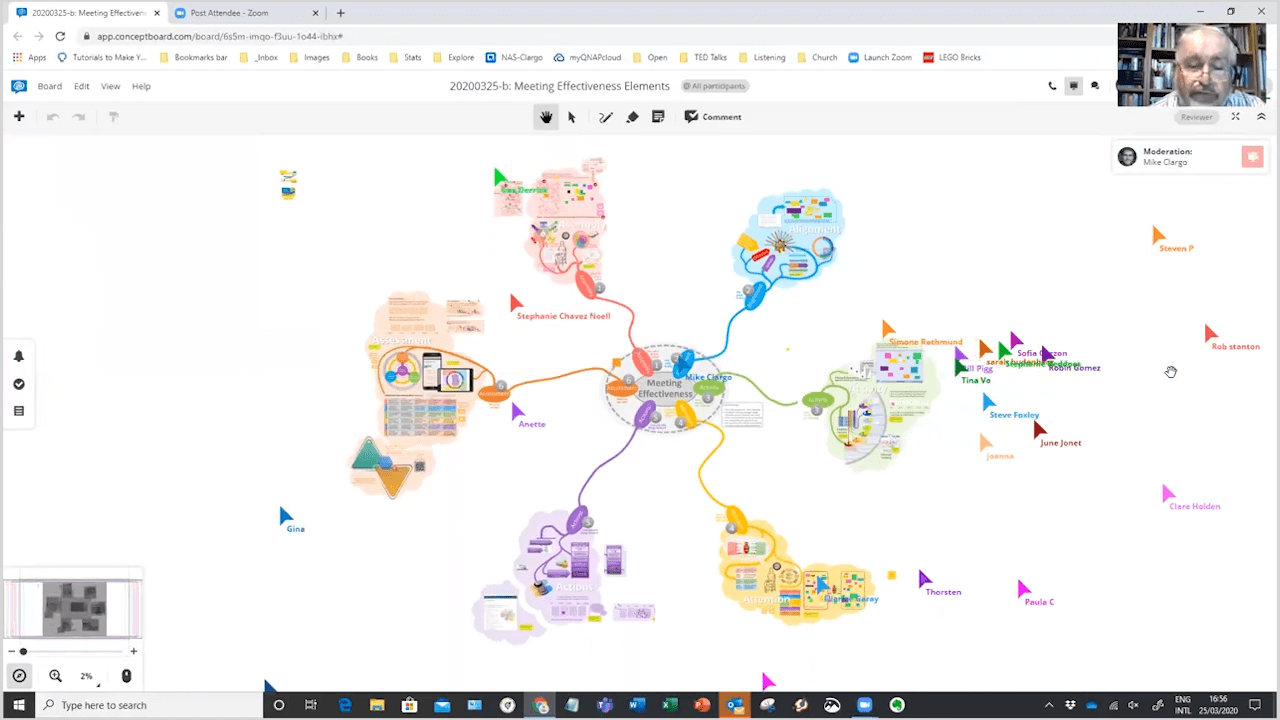Click the Reviewer role button
The height and width of the screenshot is (720, 1280).
pos(1196,117)
